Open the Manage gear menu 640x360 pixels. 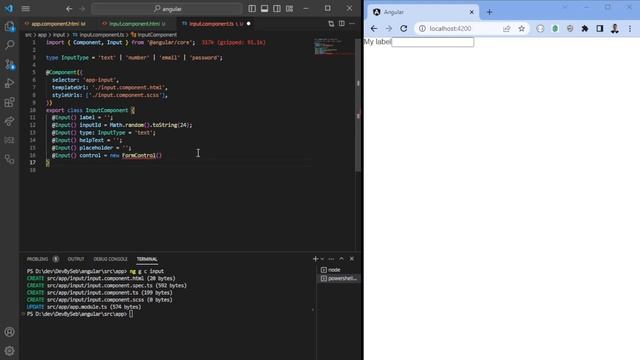point(9,351)
